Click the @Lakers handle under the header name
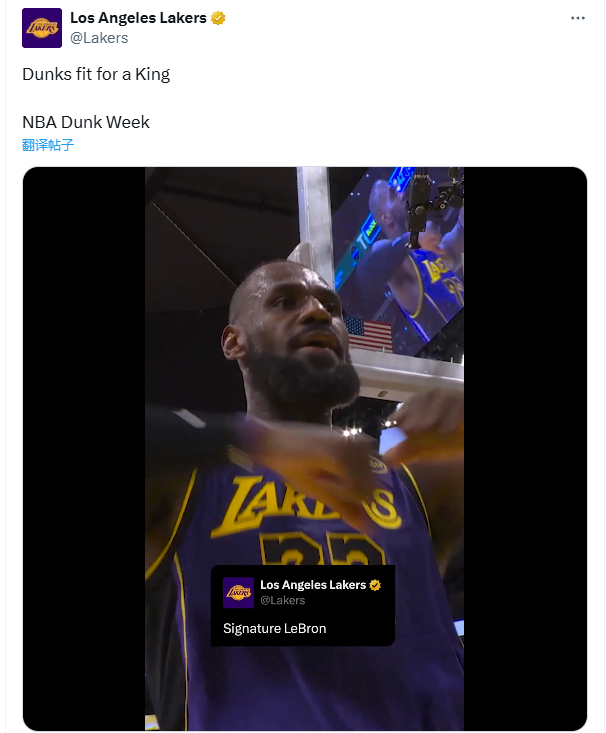606x733 pixels. click(99, 38)
